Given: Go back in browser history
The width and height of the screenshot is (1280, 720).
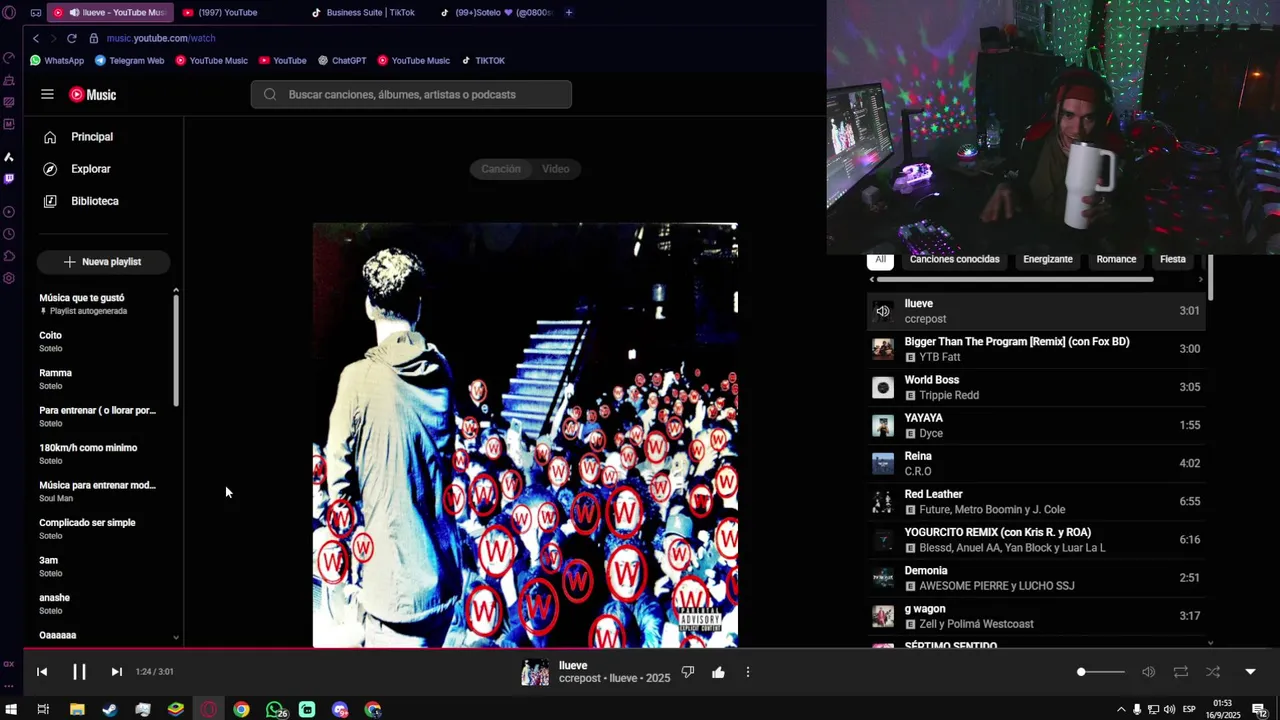Looking at the screenshot, I should pyautogui.click(x=36, y=38).
